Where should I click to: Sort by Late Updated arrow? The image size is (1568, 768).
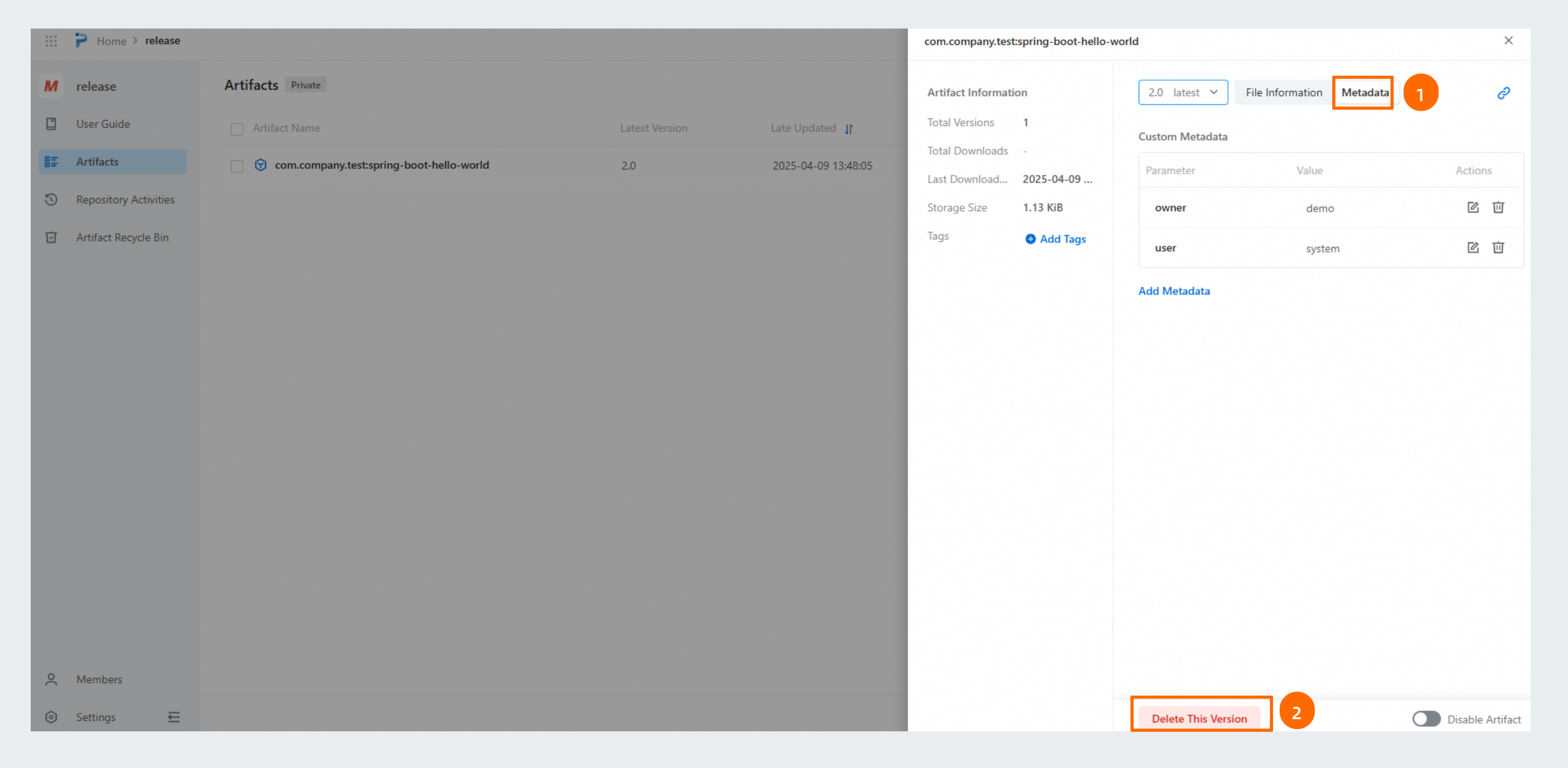point(849,129)
